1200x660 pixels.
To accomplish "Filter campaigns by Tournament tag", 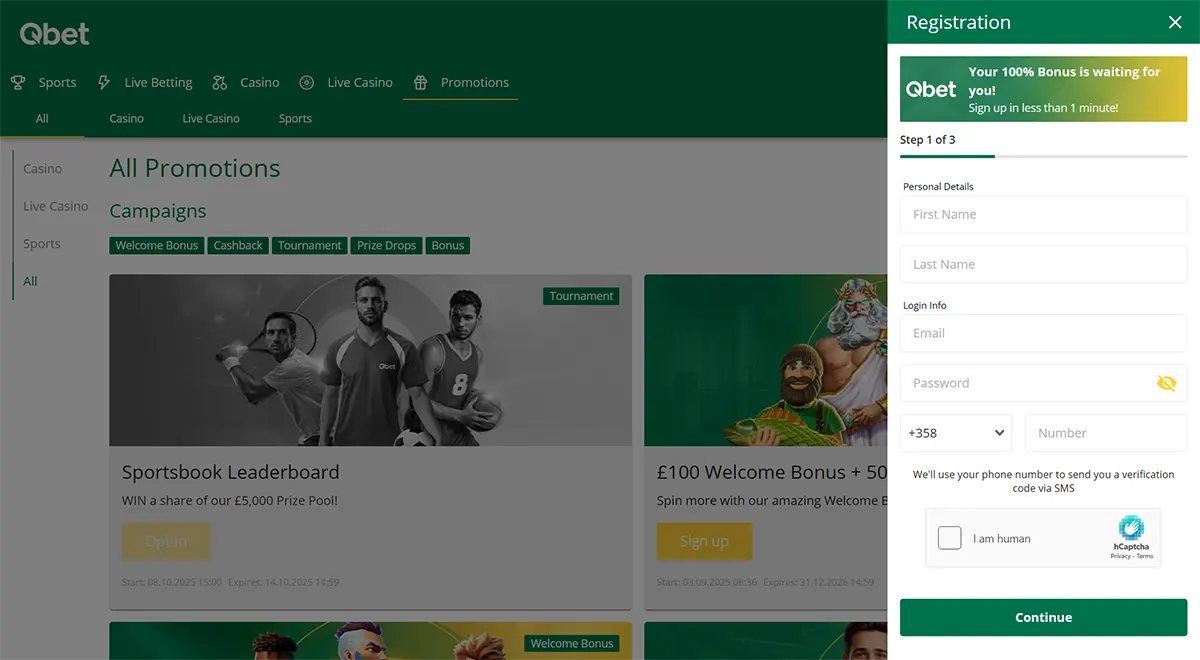I will [x=309, y=245].
